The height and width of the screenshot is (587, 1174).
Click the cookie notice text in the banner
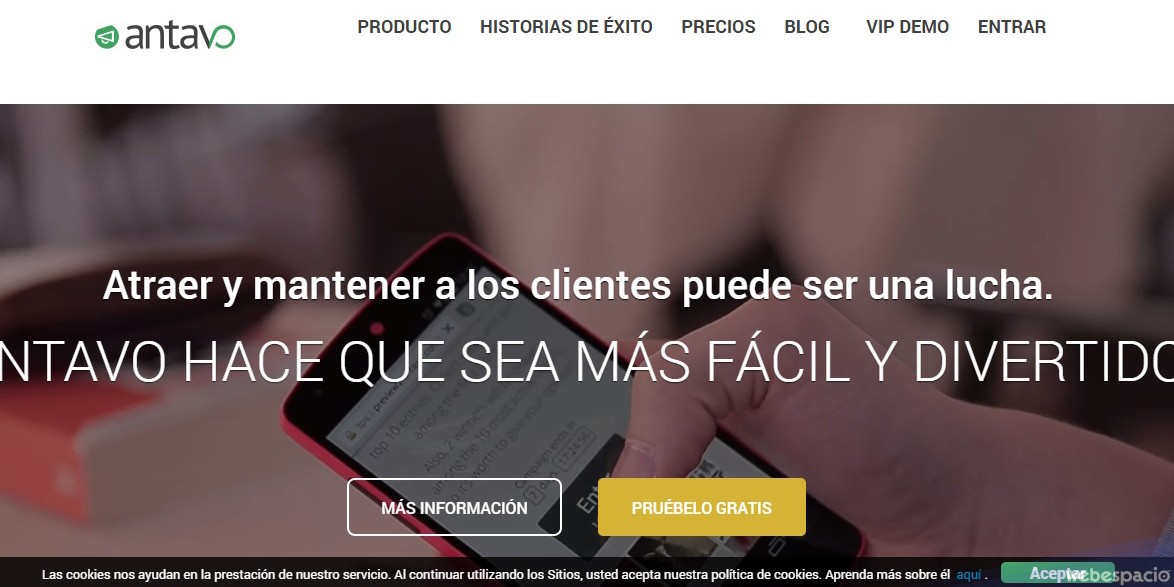[x=496, y=575]
